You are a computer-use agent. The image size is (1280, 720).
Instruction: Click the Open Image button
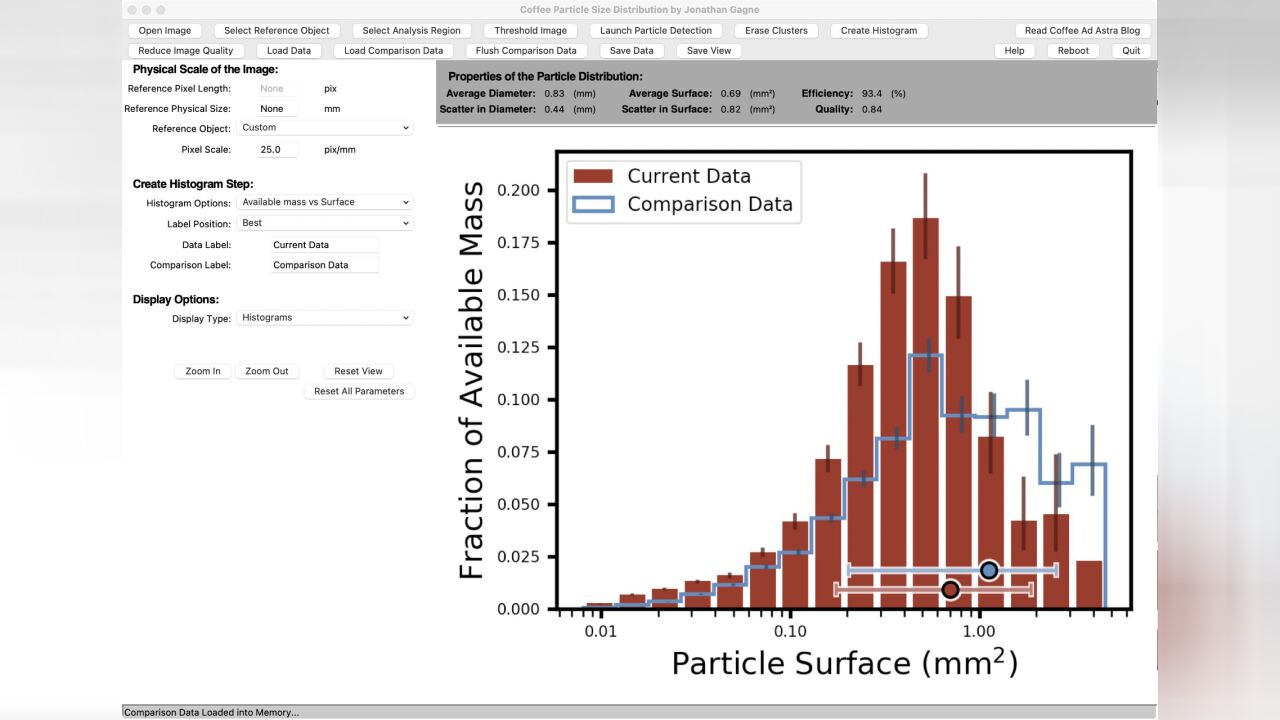[x=165, y=30]
